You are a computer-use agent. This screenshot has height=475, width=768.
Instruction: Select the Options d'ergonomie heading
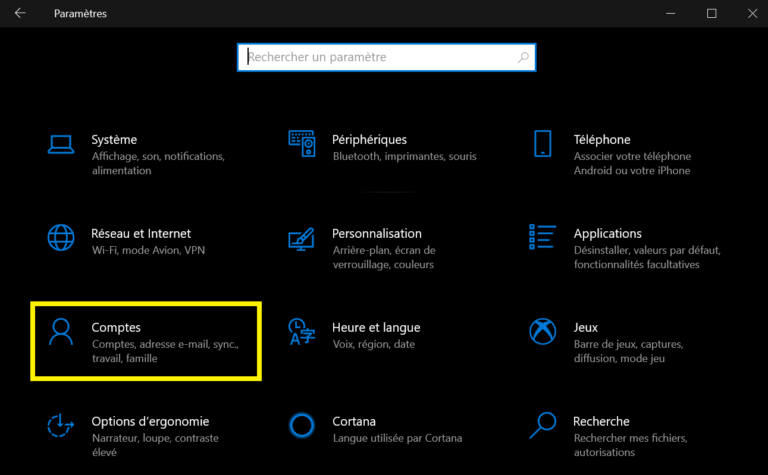pos(150,422)
